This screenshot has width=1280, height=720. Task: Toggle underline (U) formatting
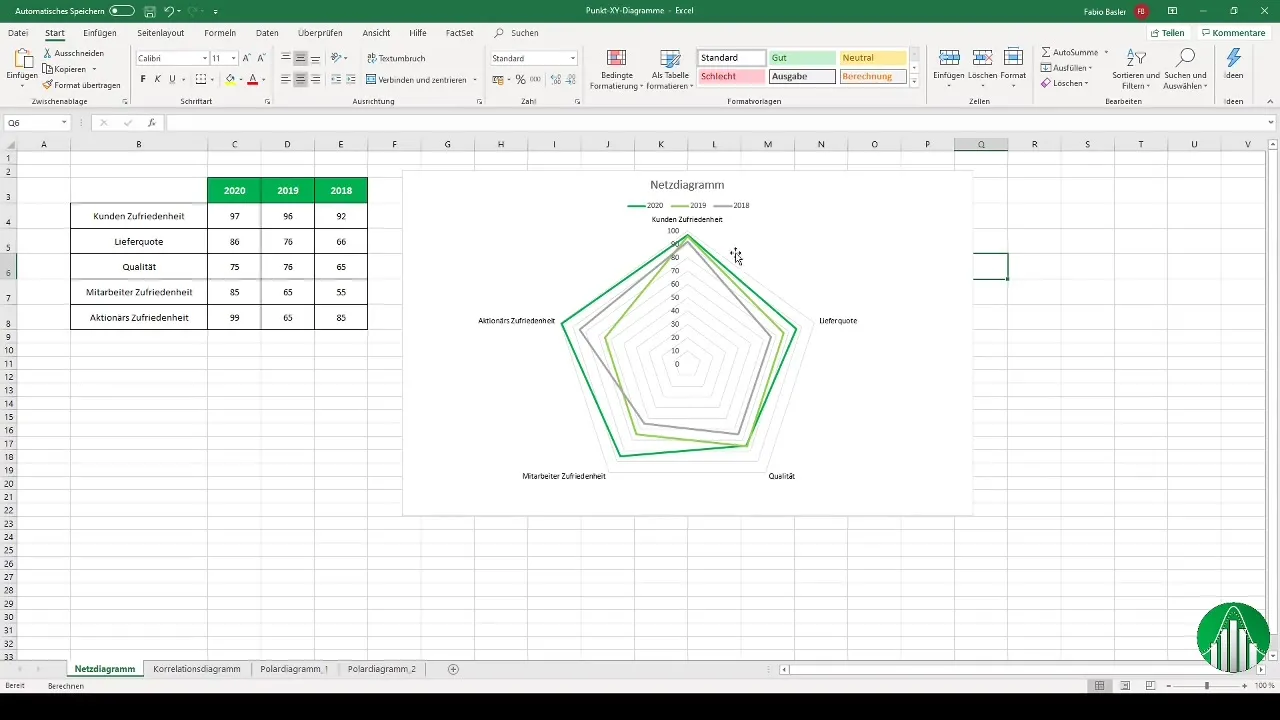(172, 79)
